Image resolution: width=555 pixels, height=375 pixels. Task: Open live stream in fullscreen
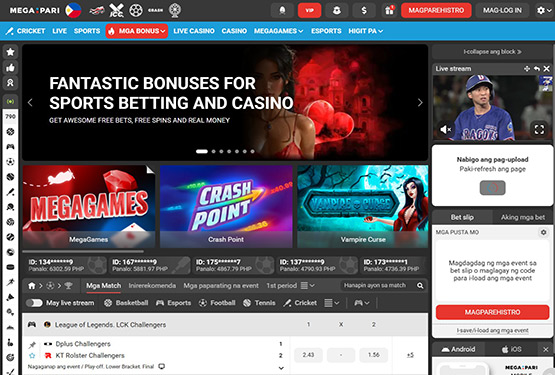coord(539,130)
